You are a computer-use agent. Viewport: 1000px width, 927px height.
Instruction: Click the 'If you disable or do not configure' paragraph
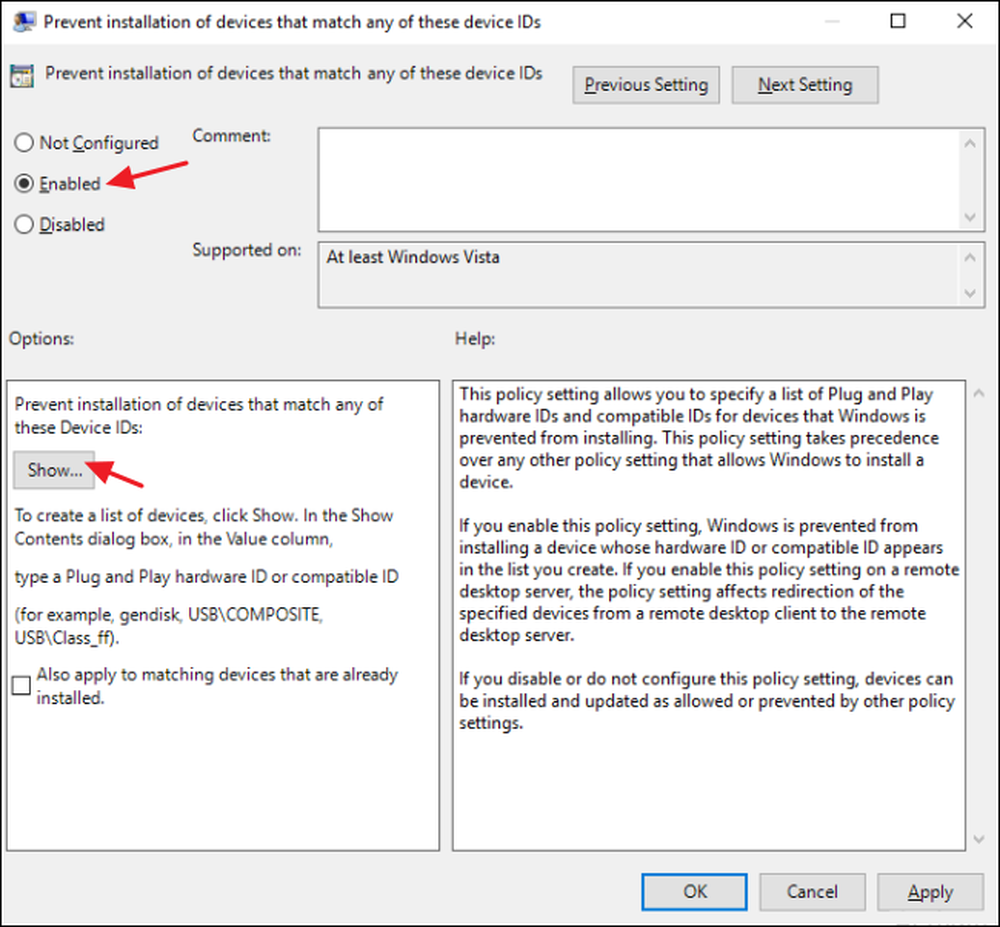tap(707, 701)
